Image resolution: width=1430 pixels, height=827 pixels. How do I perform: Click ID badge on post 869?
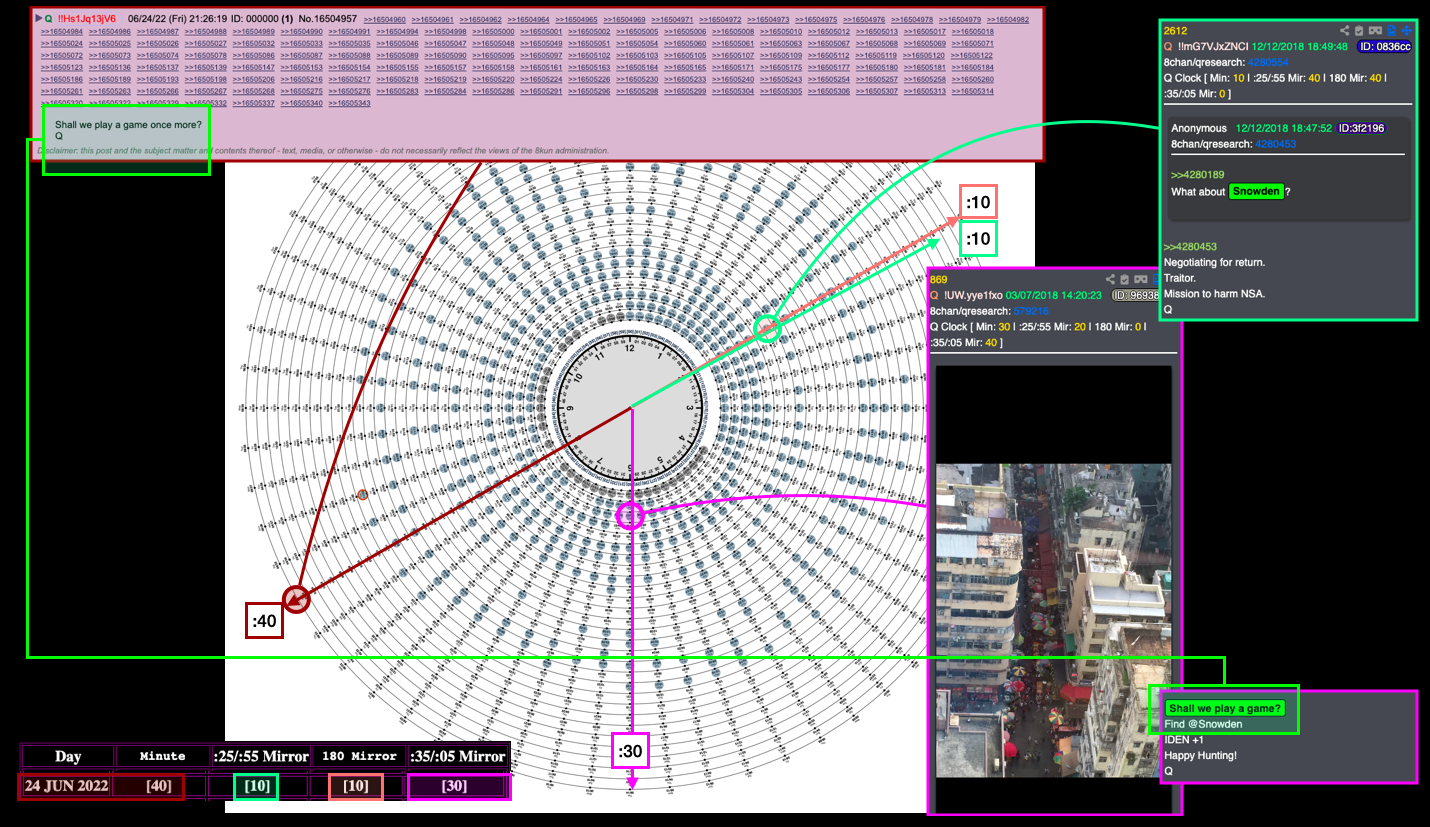click(x=1136, y=295)
